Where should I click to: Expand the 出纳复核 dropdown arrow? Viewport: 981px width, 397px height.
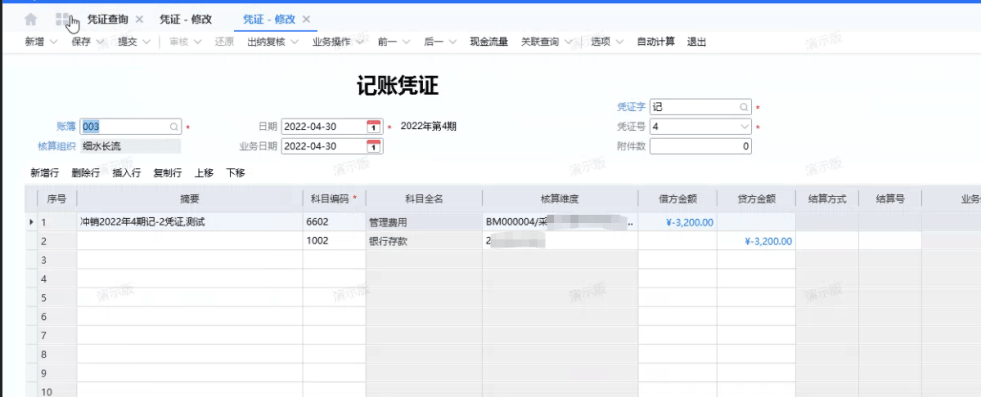(x=295, y=42)
